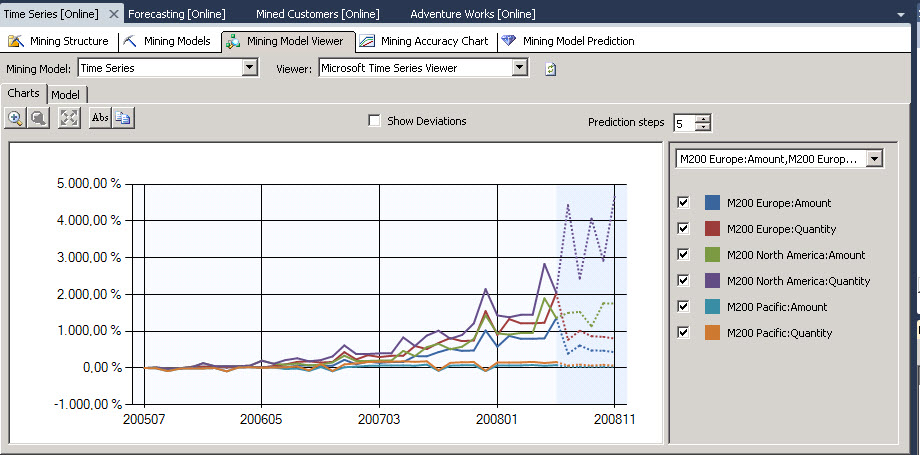Screen dimensions: 920x455
Task: Open the Mining Accuracy Chart tab
Action: point(425,42)
